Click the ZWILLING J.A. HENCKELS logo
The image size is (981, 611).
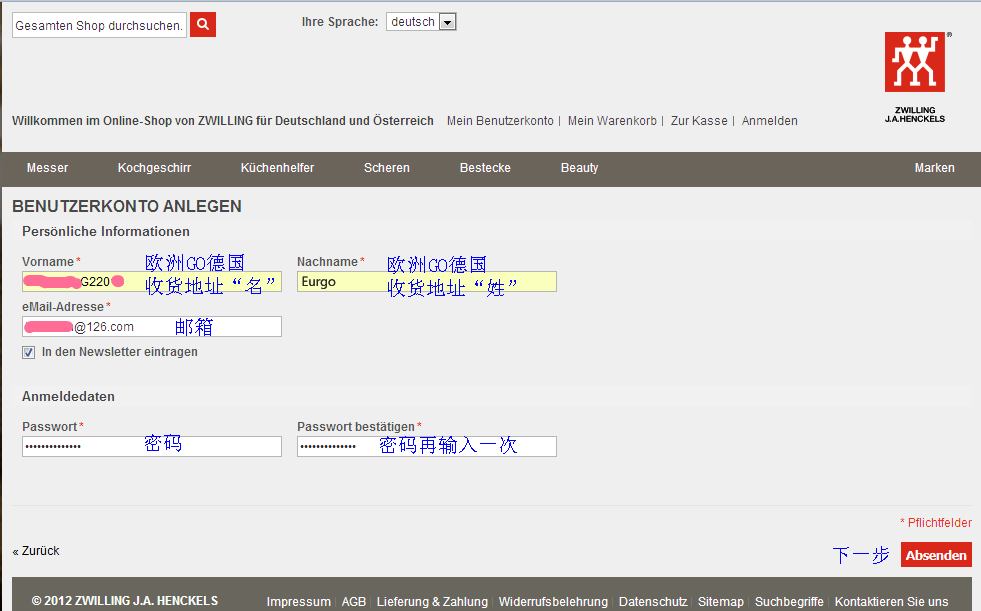(x=914, y=77)
